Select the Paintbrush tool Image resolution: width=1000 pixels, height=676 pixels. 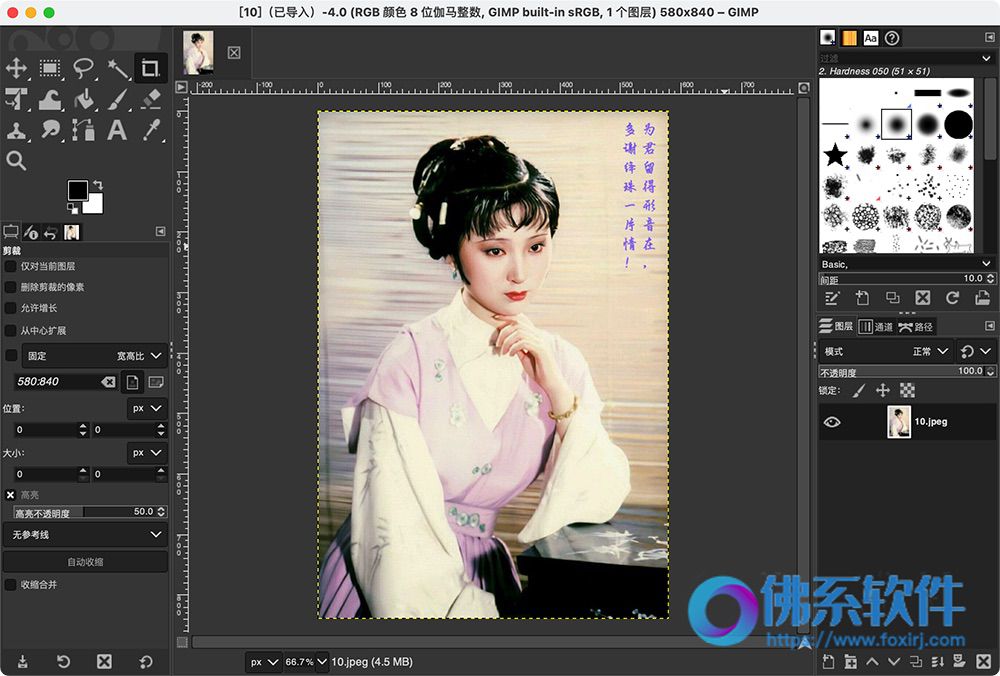point(117,99)
